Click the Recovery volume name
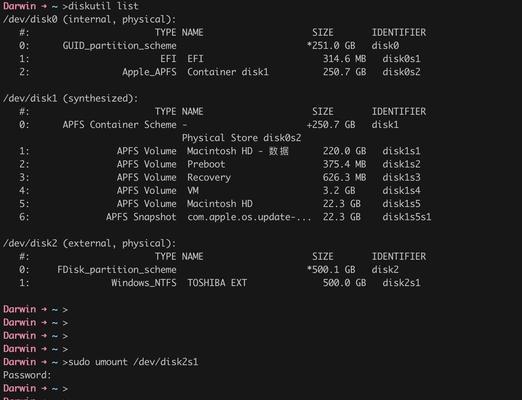This screenshot has height=400, width=522. [209, 177]
